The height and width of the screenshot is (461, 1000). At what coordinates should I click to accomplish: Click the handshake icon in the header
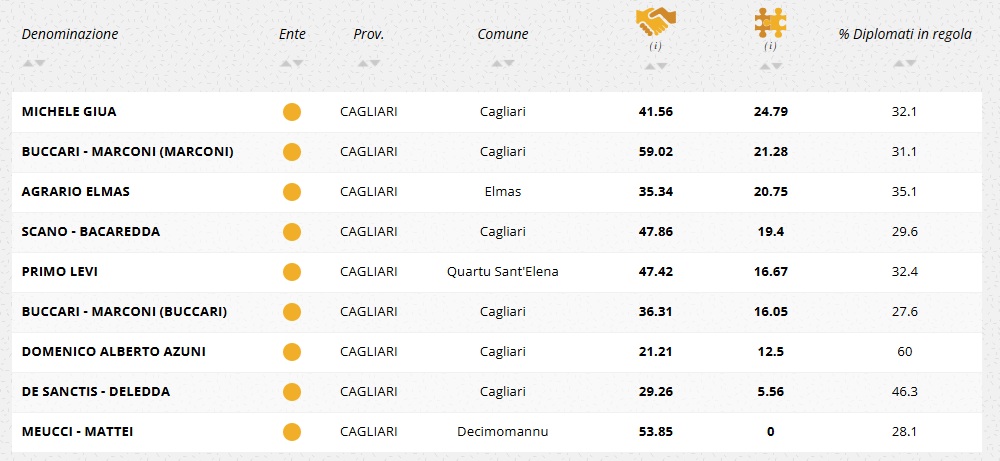(x=655, y=21)
